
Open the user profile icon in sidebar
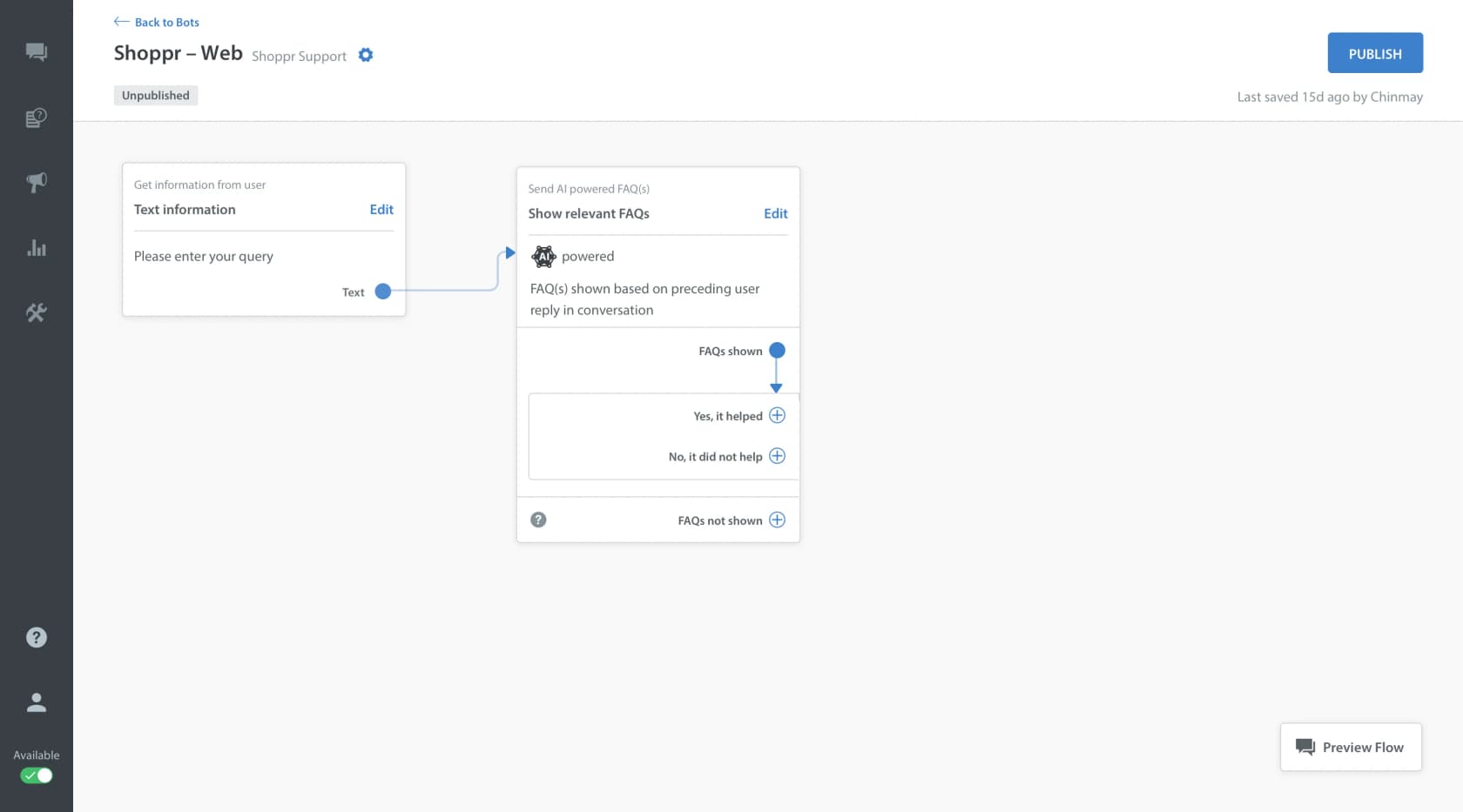(37, 702)
